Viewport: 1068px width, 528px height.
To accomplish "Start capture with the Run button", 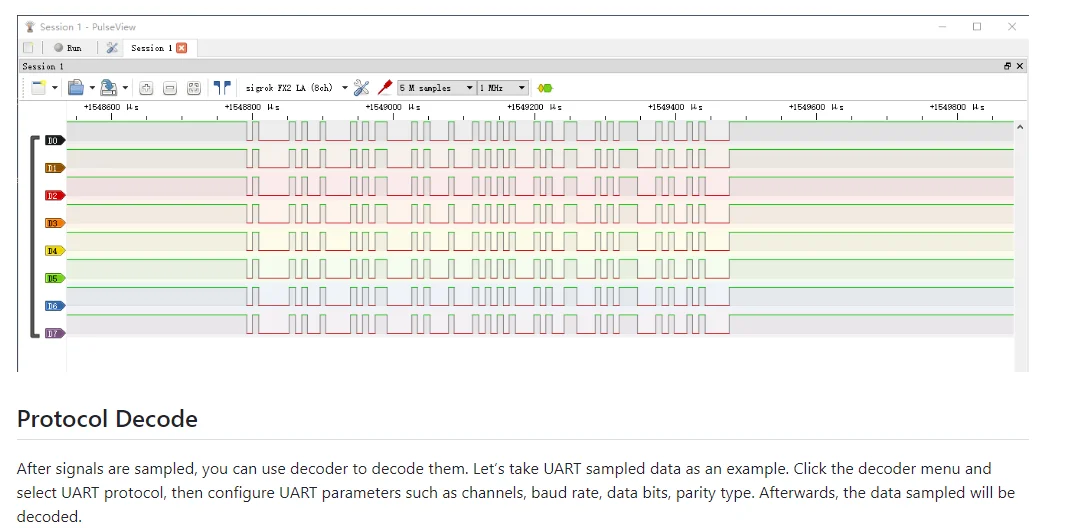I will coord(67,48).
